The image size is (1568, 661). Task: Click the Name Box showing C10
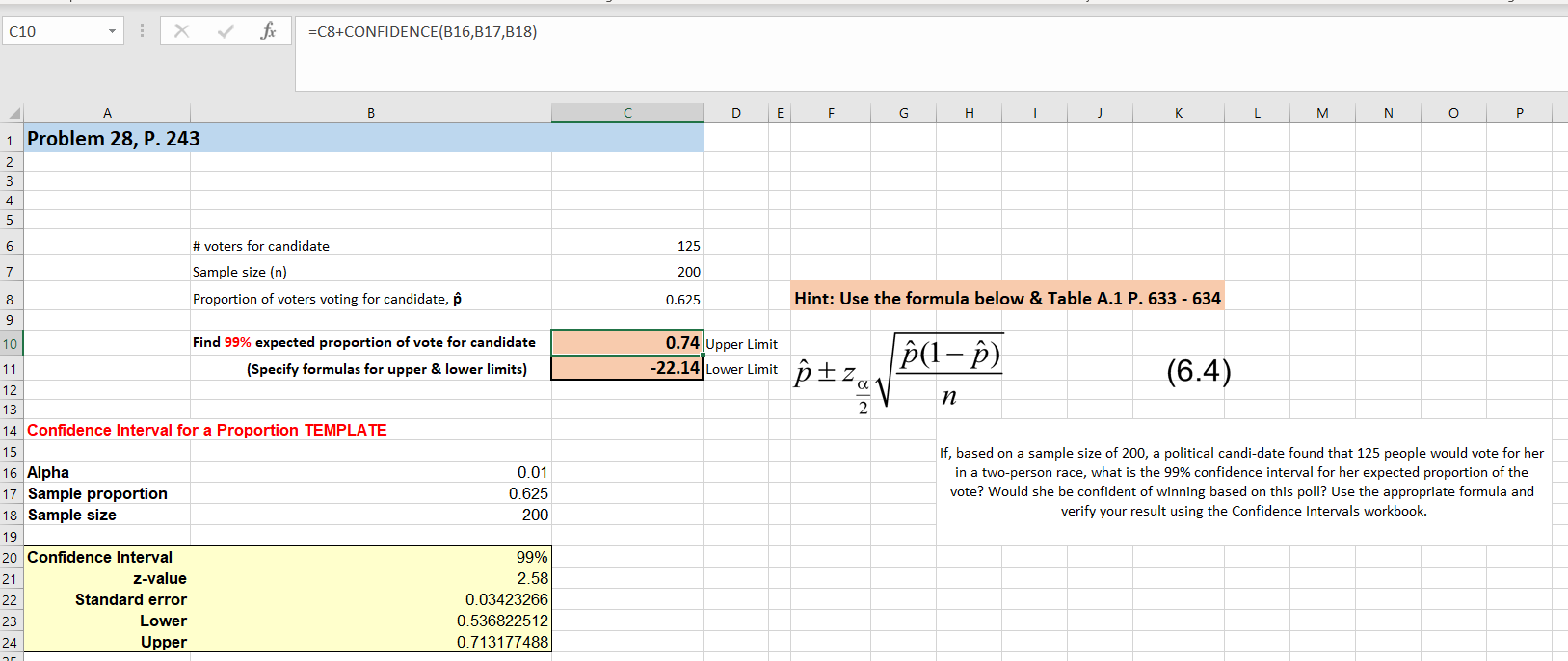coord(53,32)
